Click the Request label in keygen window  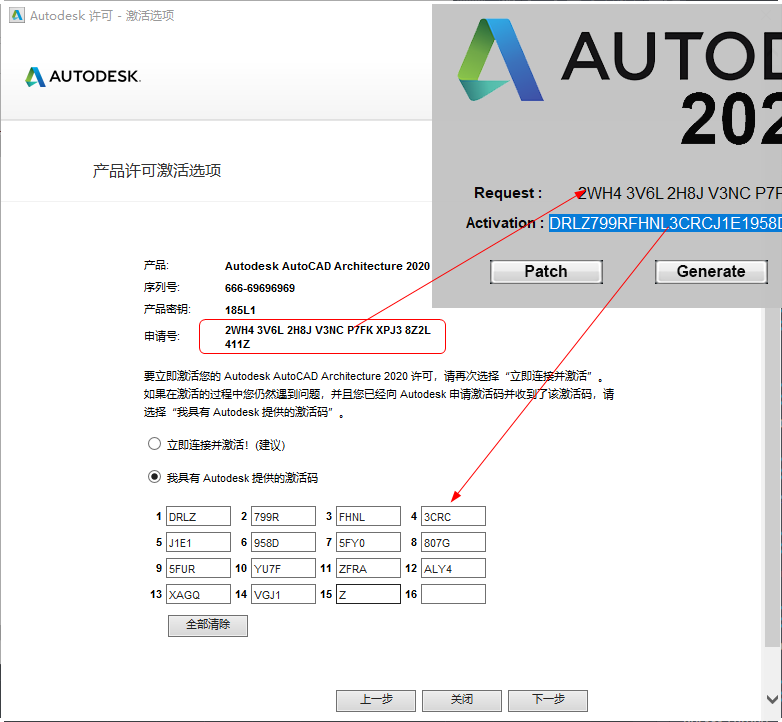[508, 193]
